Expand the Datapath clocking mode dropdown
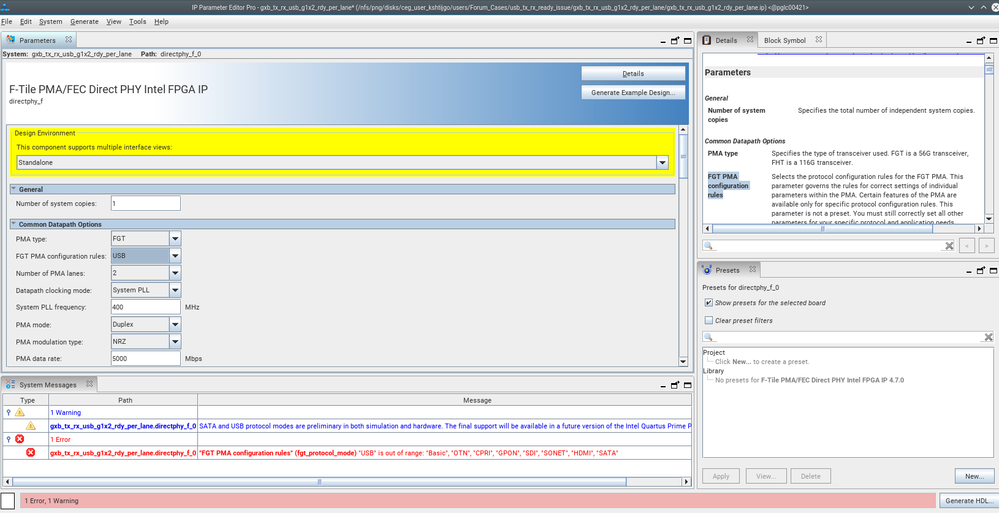This screenshot has width=999, height=513. point(175,290)
